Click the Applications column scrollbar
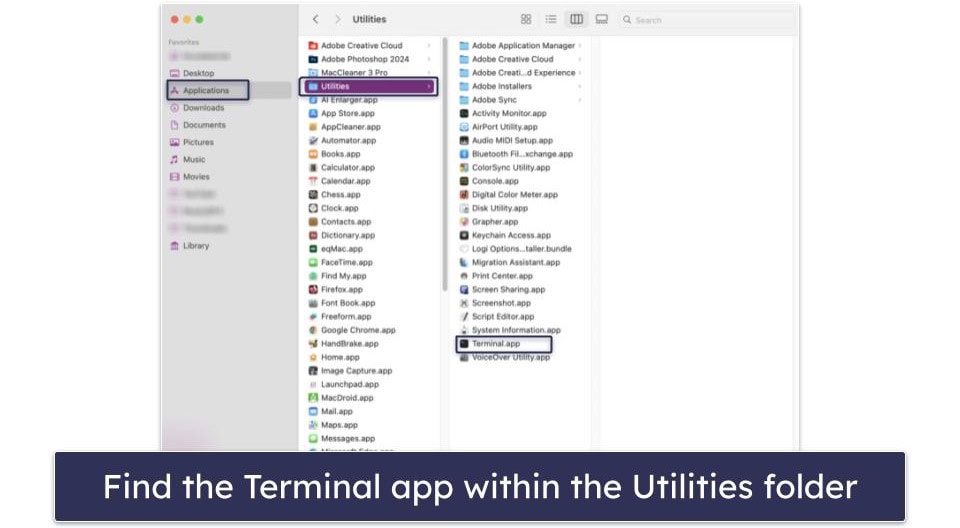Image resolution: width=960 pixels, height=528 pixels. tap(444, 165)
